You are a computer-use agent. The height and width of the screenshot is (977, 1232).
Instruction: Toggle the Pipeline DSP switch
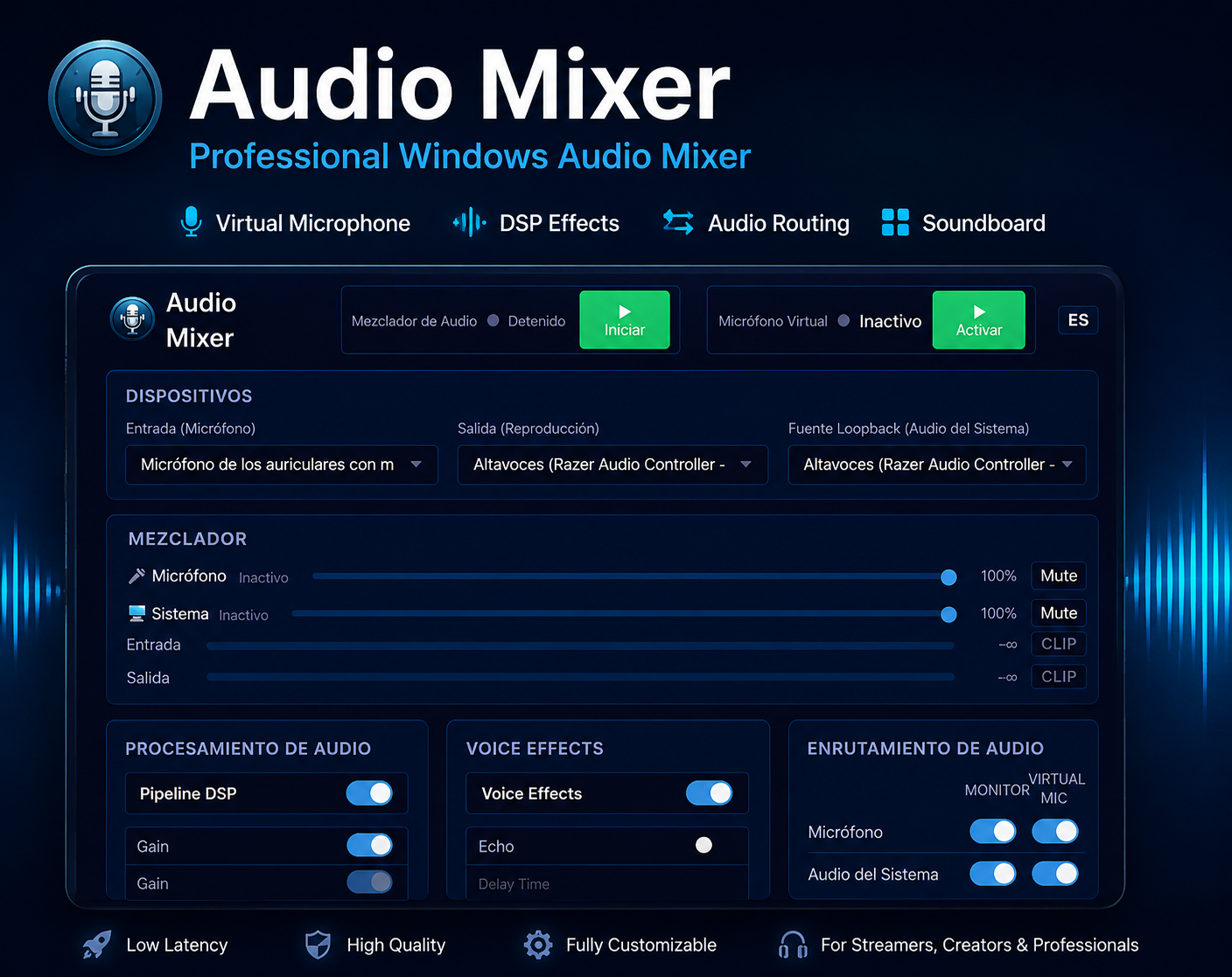pyautogui.click(x=369, y=793)
